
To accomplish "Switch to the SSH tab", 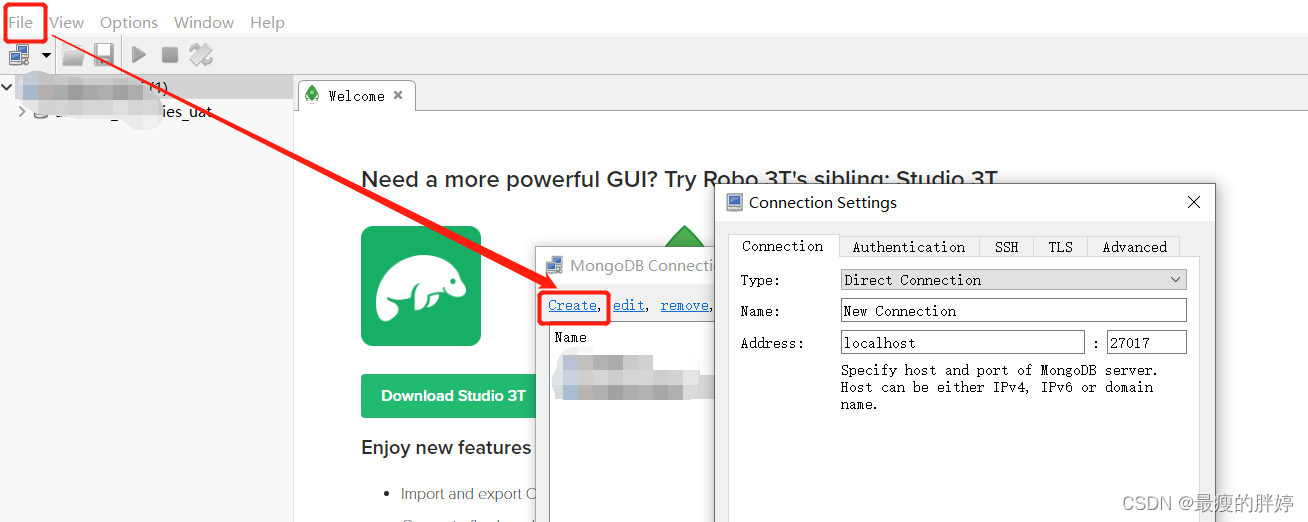I will click(x=1006, y=247).
